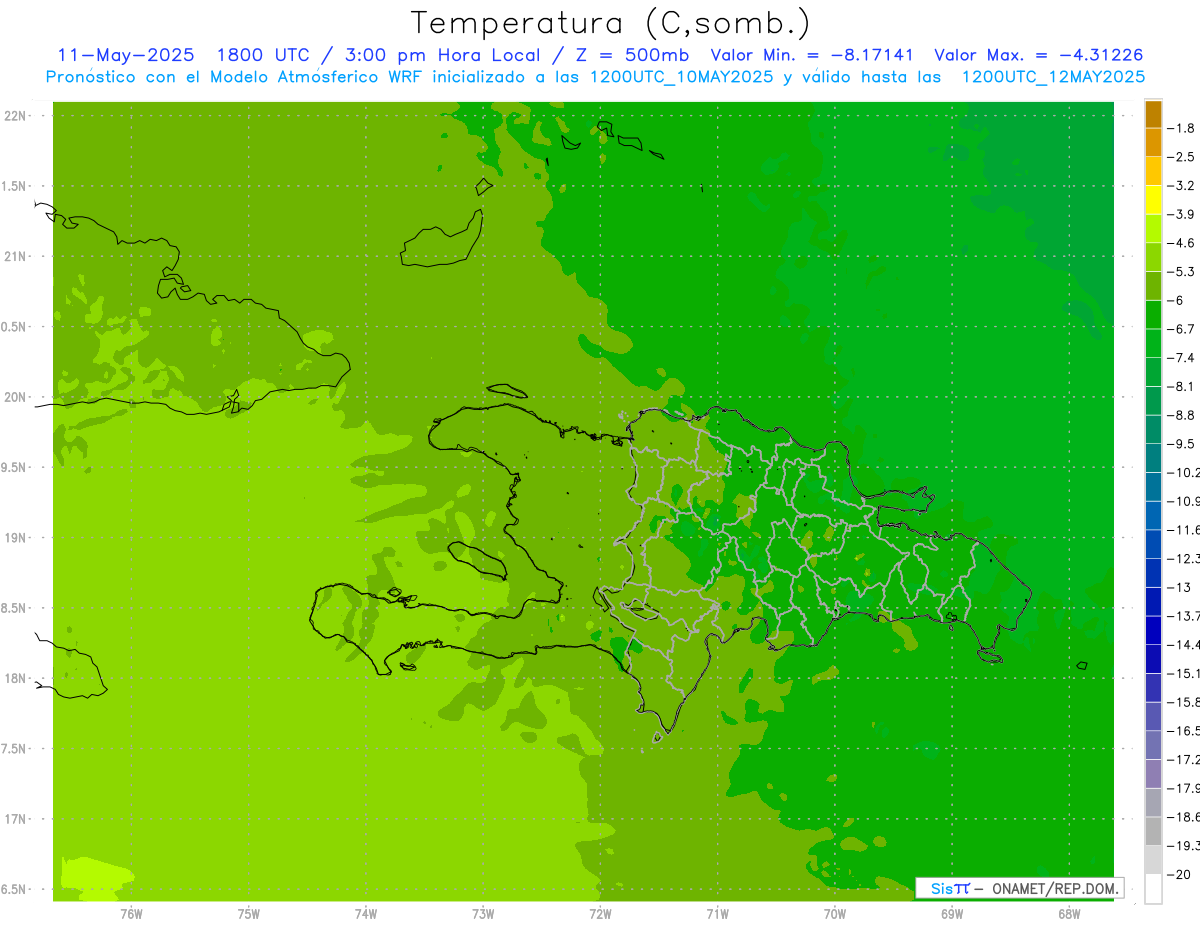Screen dimensions: 1200x927
Task: Click the 'Temperatura (C,somb.)' title
Action: point(611,23)
